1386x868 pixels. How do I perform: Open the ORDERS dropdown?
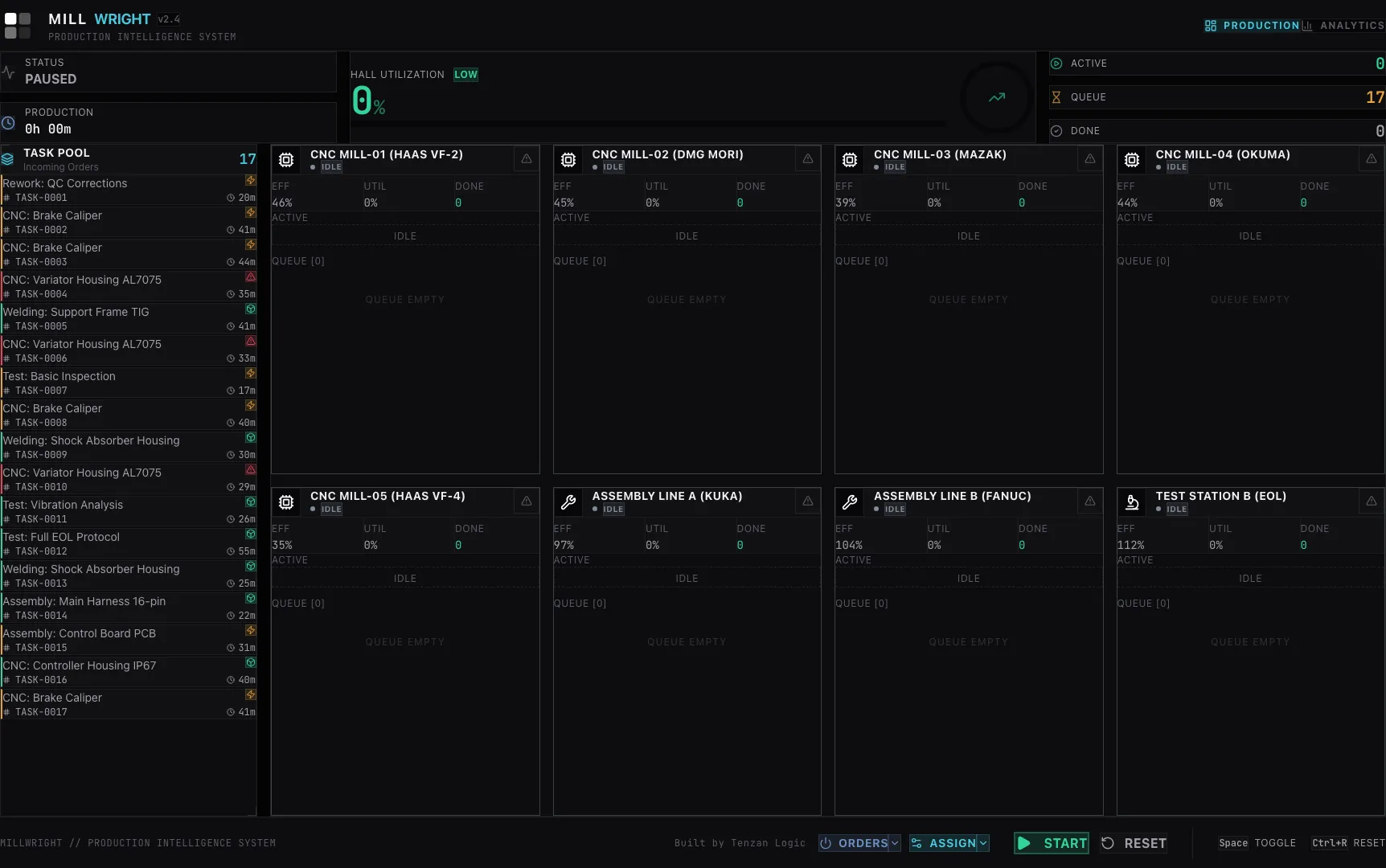[859, 843]
